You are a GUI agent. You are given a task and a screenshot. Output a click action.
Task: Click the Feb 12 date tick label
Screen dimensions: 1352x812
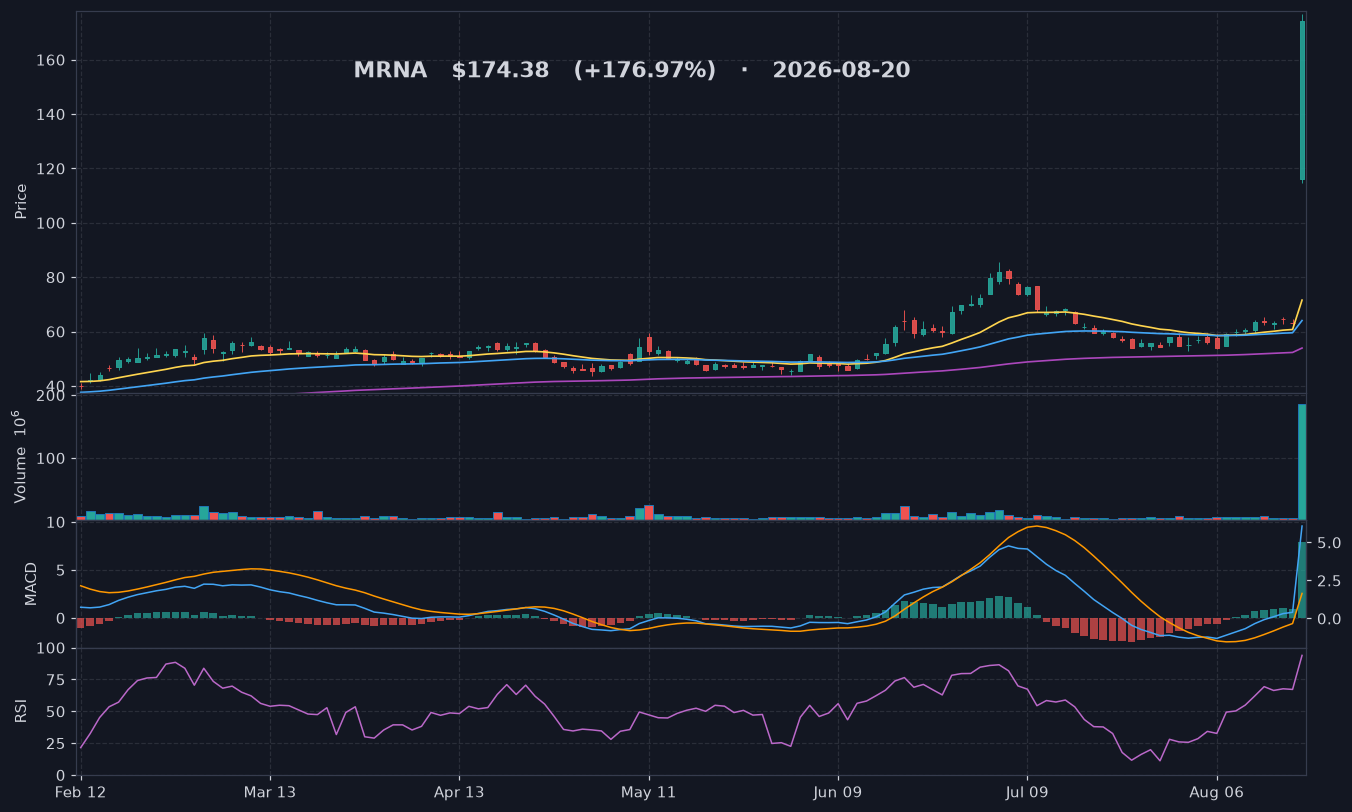pos(81,792)
